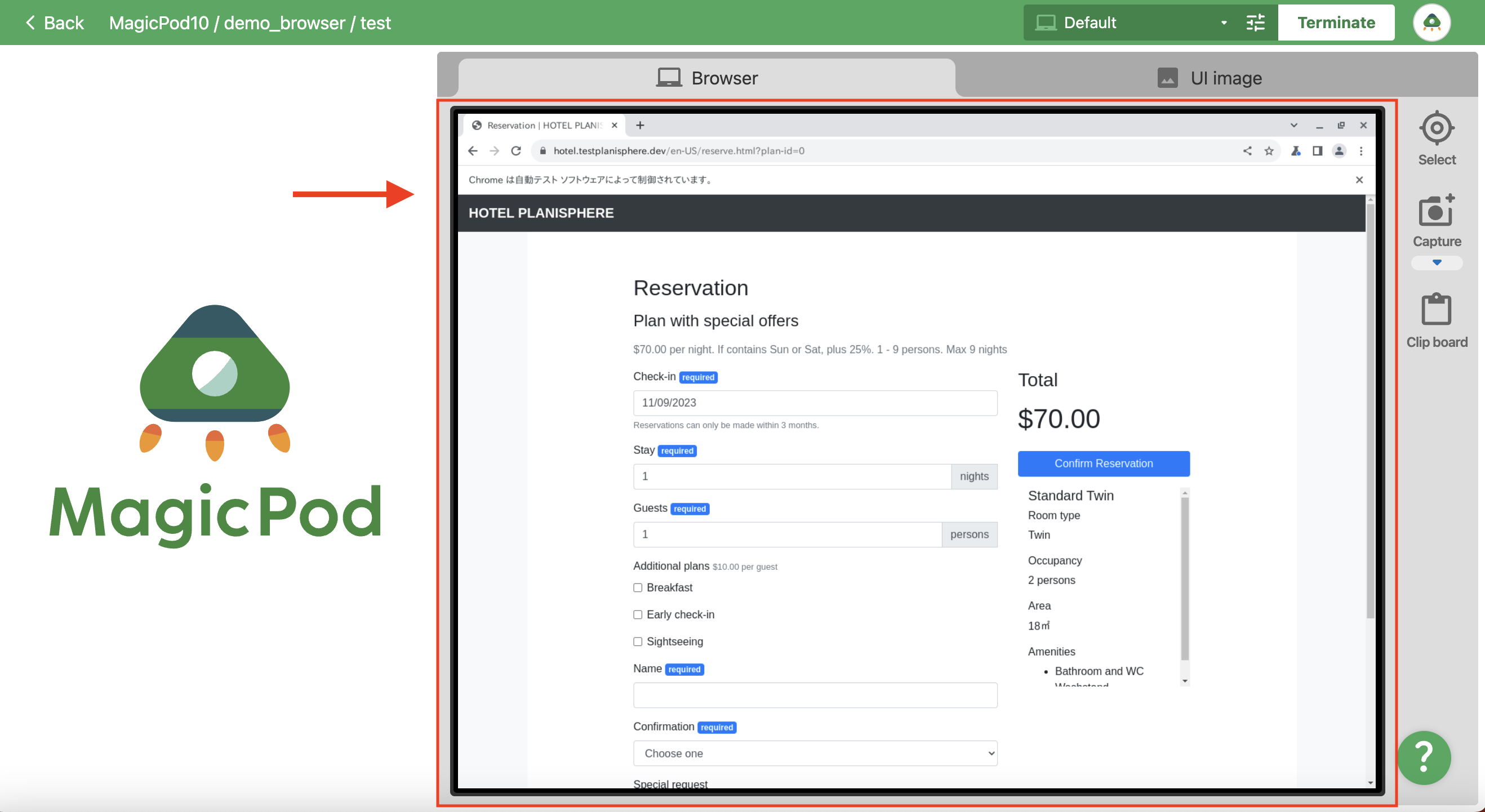Click the room details panel scrollbar
This screenshot has height=812, width=1485.
point(1185,579)
